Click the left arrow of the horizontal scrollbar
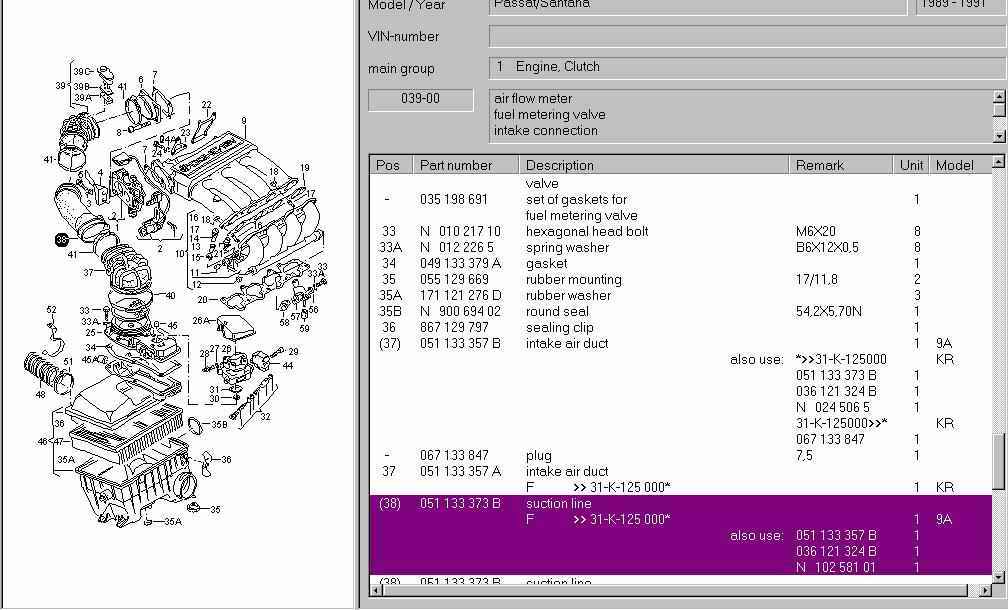The image size is (1008, 610). [377, 590]
